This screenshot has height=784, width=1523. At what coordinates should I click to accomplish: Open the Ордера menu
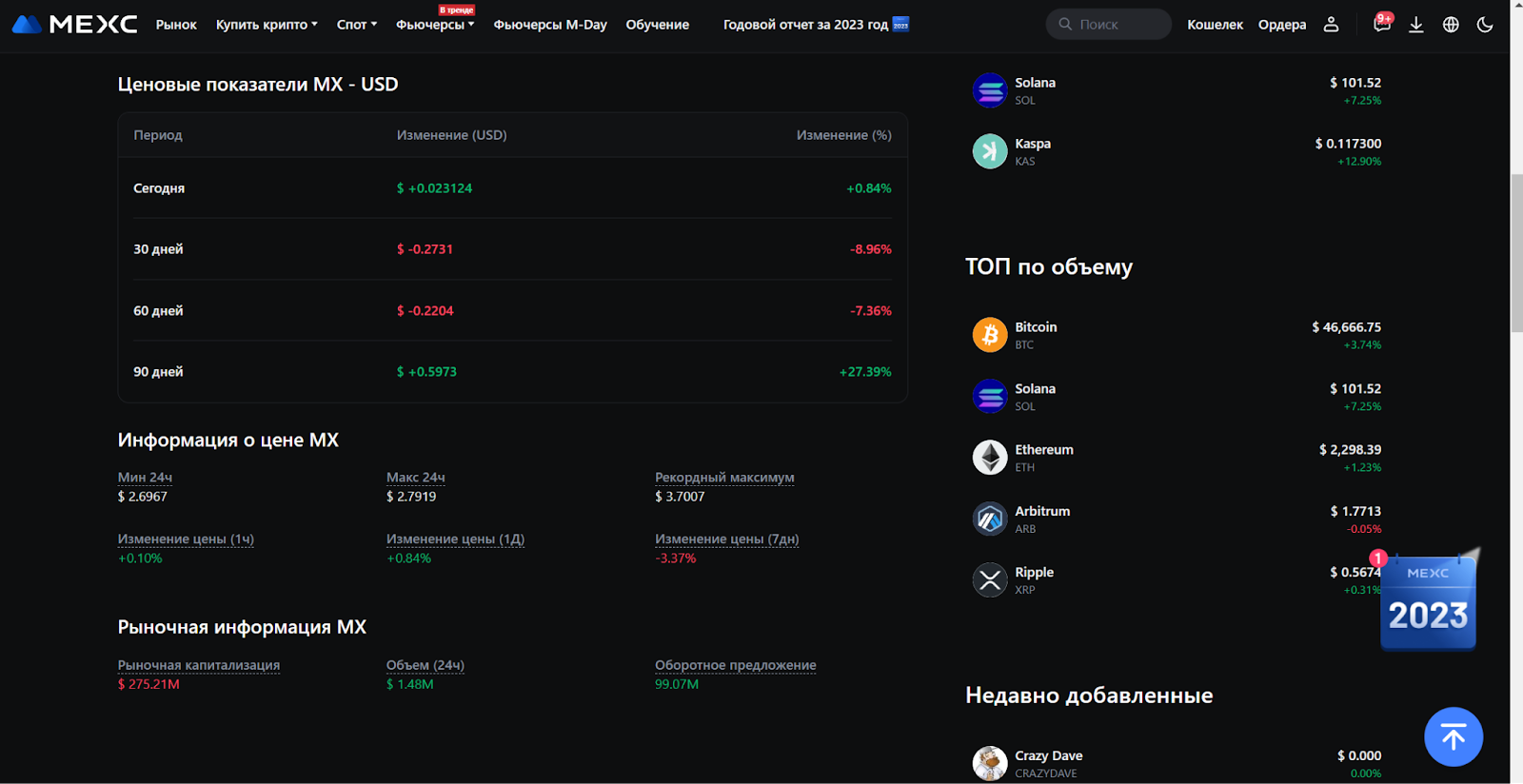pyautogui.click(x=1282, y=25)
